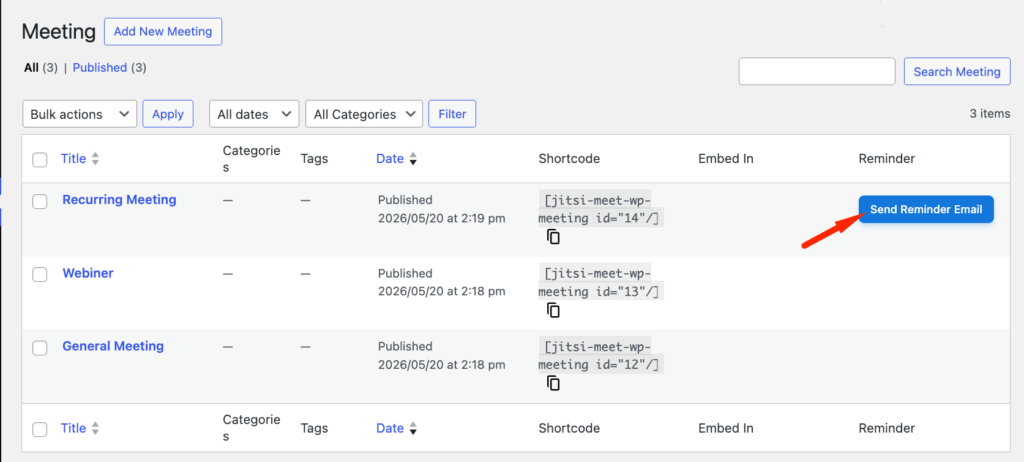Viewport: 1024px width, 462px height.
Task: Open the General Meeting title link
Action: point(113,346)
